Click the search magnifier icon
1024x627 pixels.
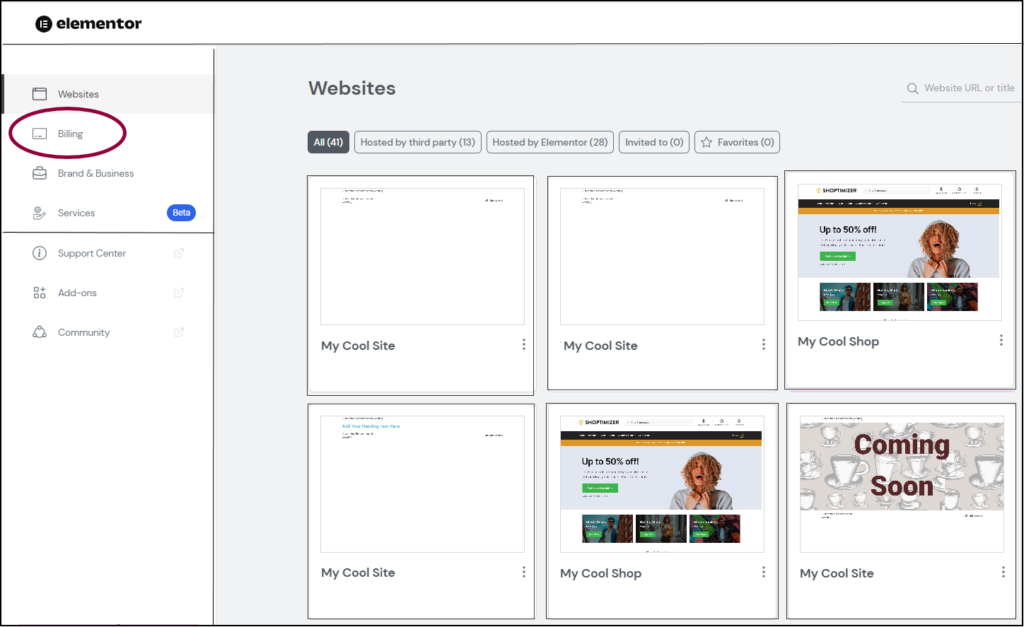[912, 88]
